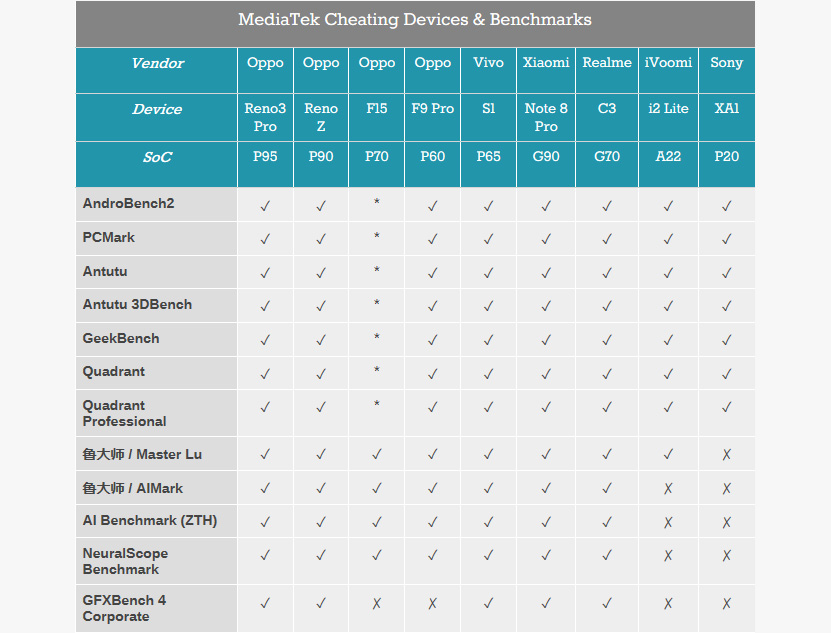Select the Xiaomi vendor column header
831x633 pixels.
pos(546,70)
